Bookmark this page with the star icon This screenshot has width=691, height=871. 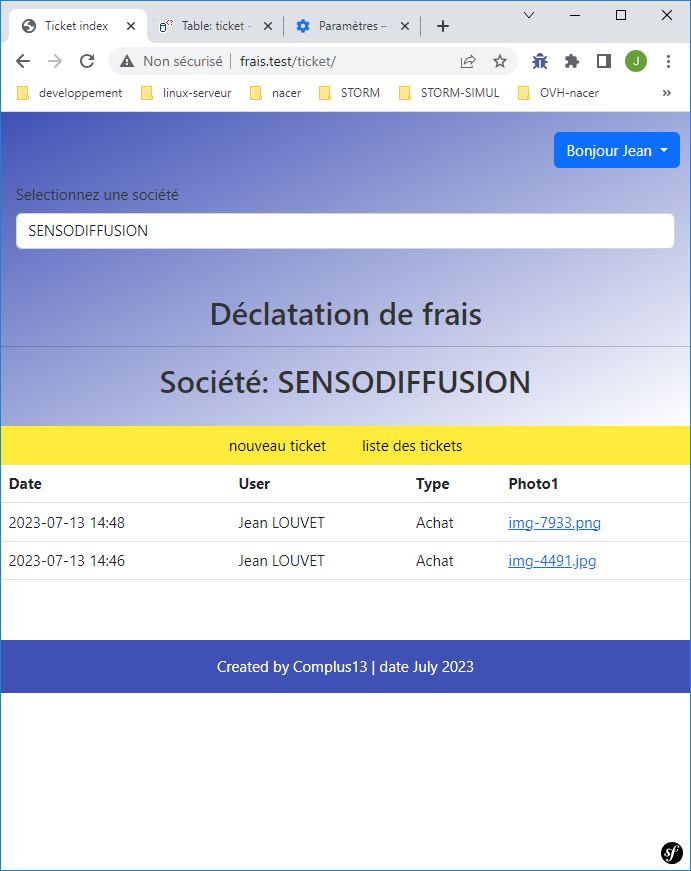(500, 61)
